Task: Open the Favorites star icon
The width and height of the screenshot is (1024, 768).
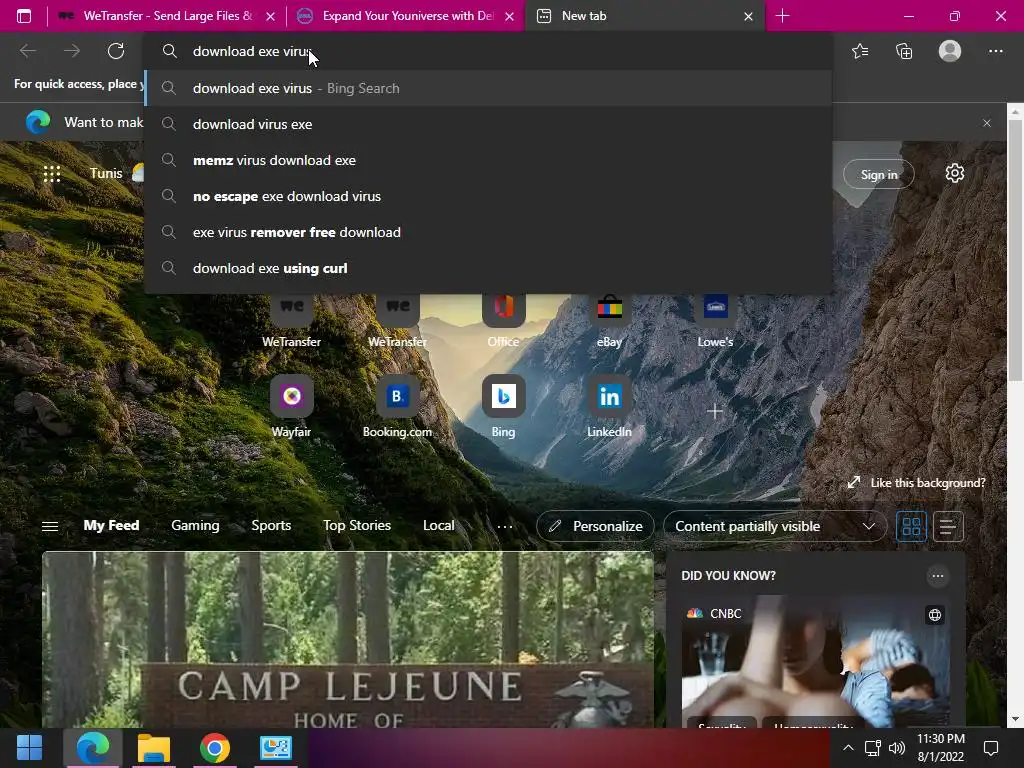Action: (x=860, y=51)
